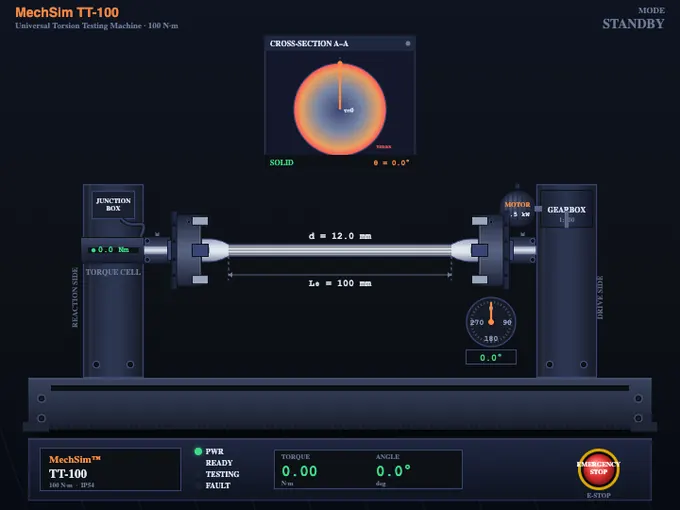The height and width of the screenshot is (510, 680).
Task: Click the 0.0° box below the dial
Action: (x=491, y=357)
